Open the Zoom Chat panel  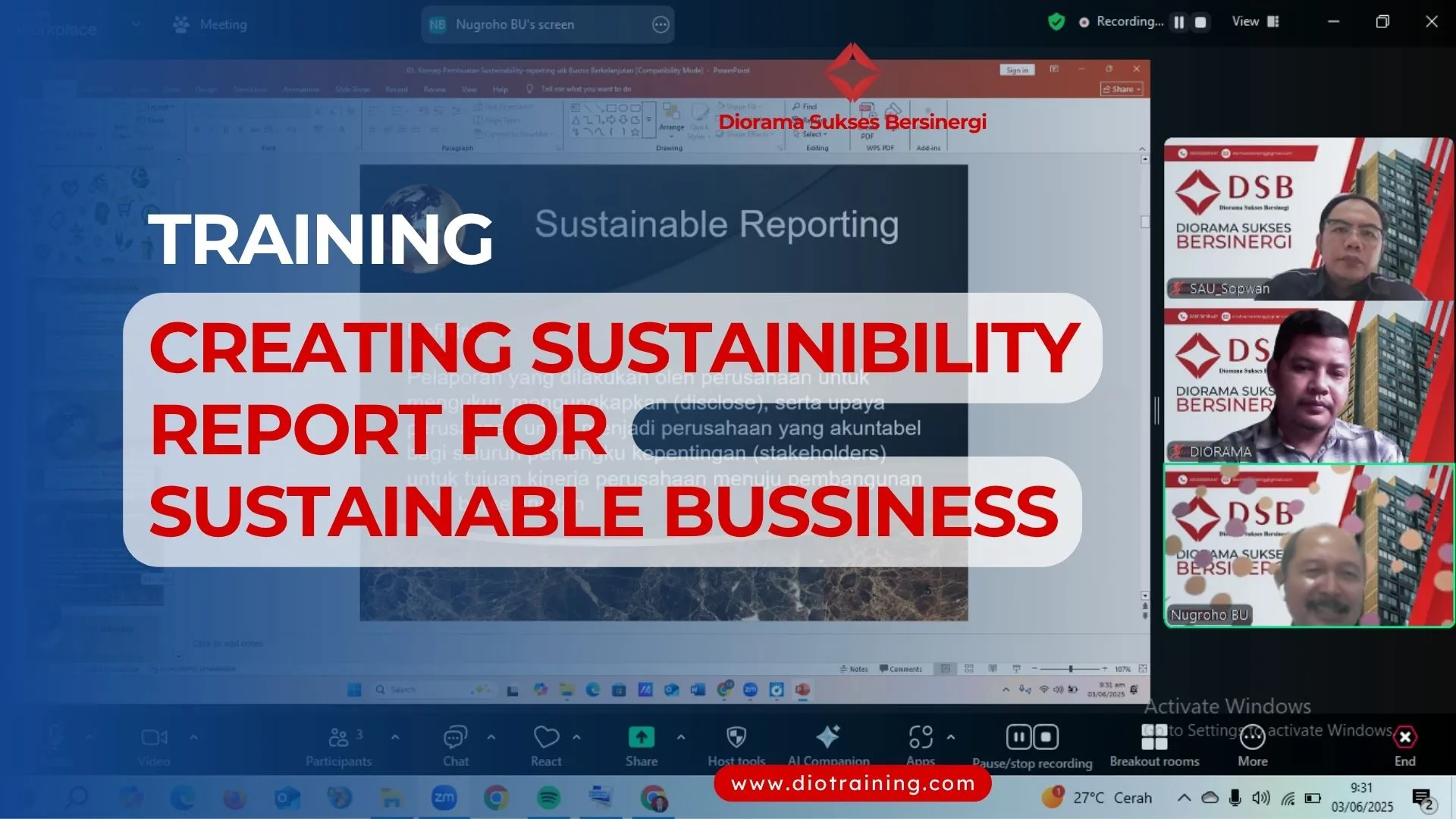[x=456, y=746]
